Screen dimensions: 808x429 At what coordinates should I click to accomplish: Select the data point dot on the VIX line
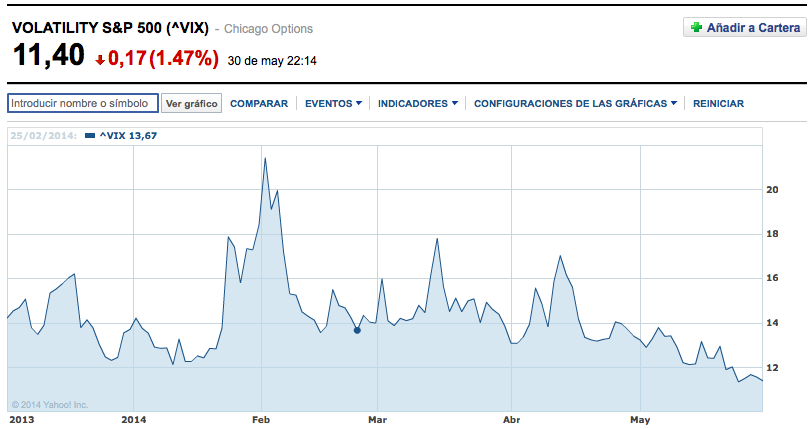357,331
